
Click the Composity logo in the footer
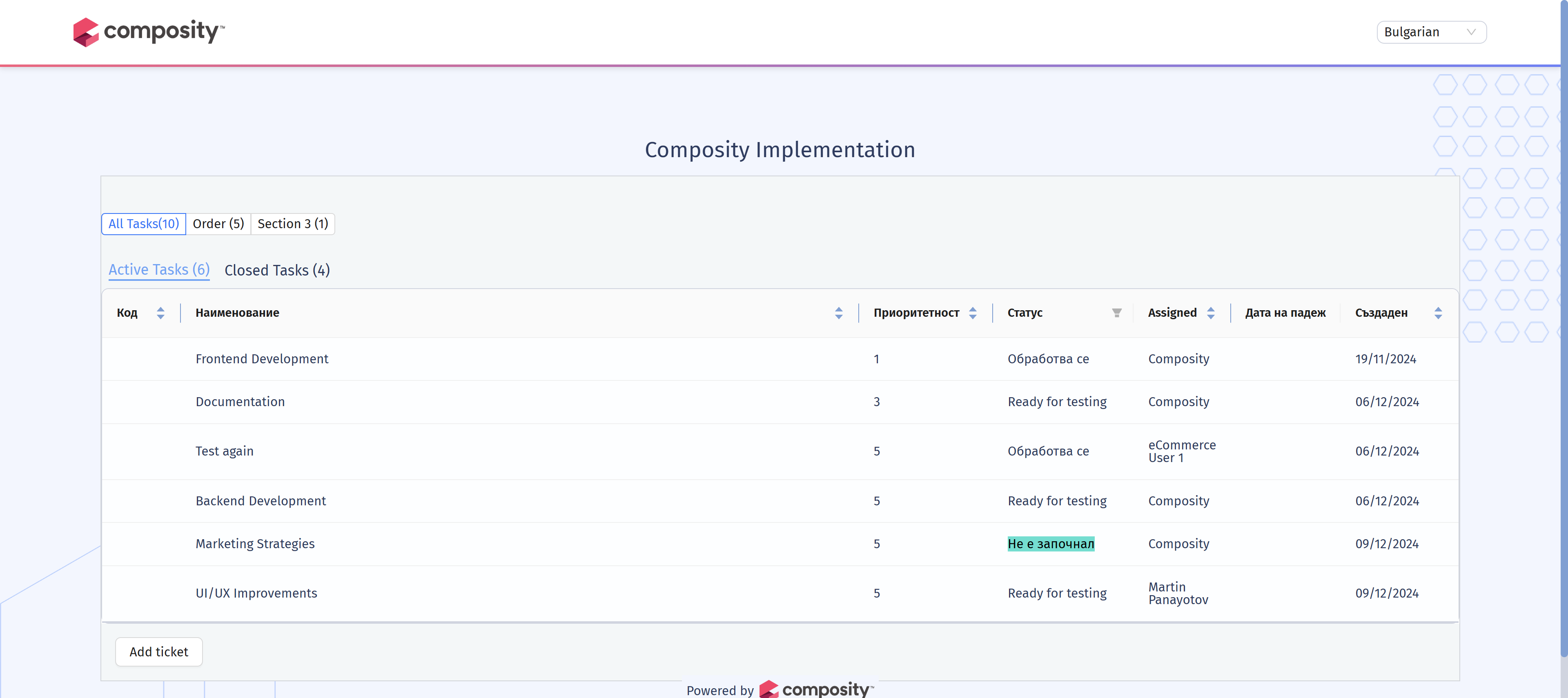click(x=816, y=689)
